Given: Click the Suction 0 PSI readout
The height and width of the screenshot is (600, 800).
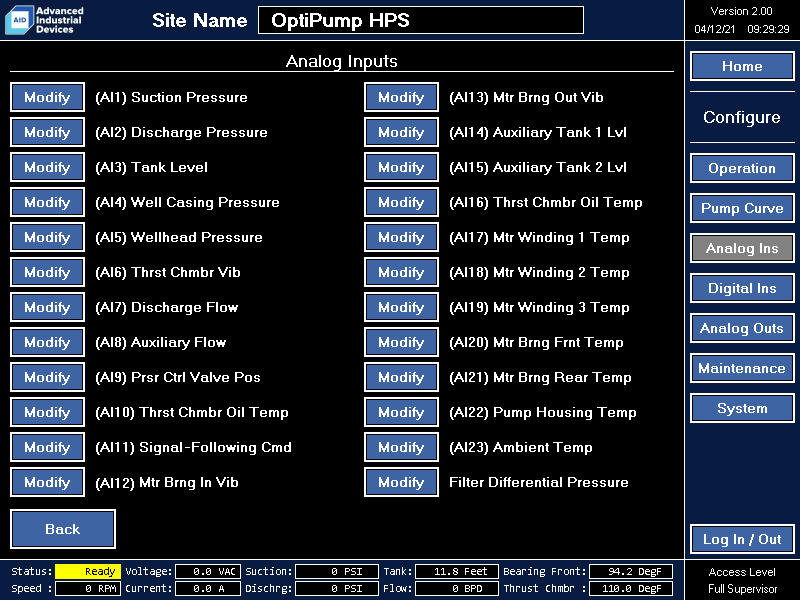Looking at the screenshot, I should (337, 571).
